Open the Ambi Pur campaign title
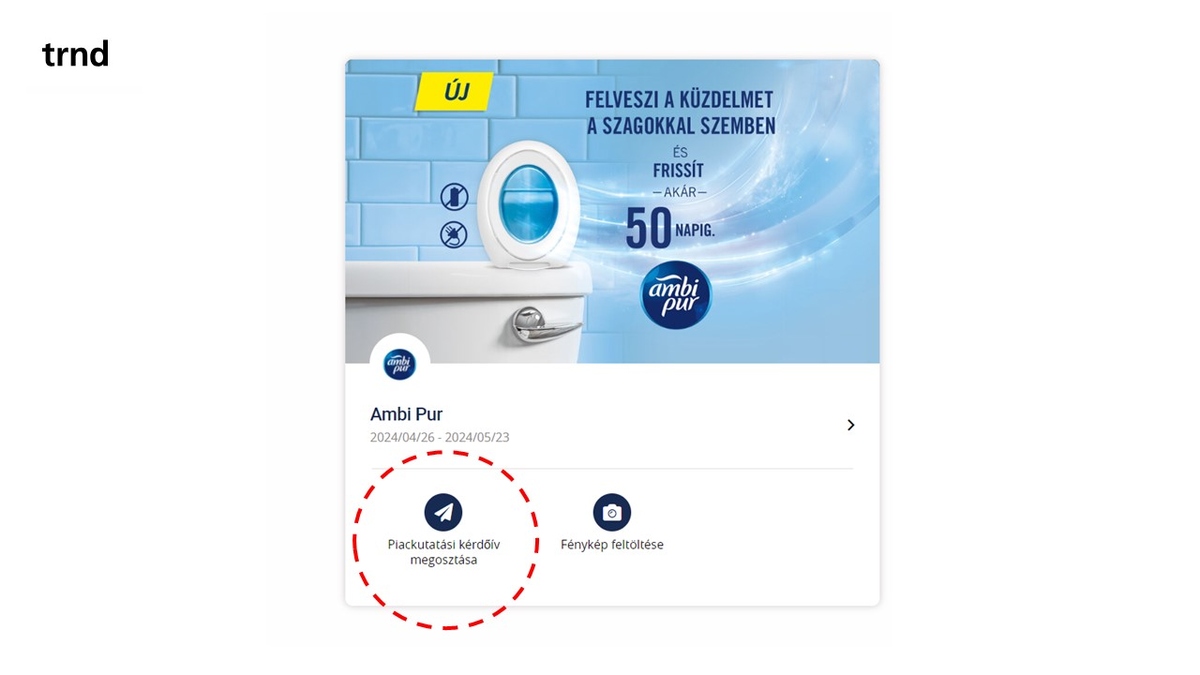The image size is (1200, 675). coord(406,414)
